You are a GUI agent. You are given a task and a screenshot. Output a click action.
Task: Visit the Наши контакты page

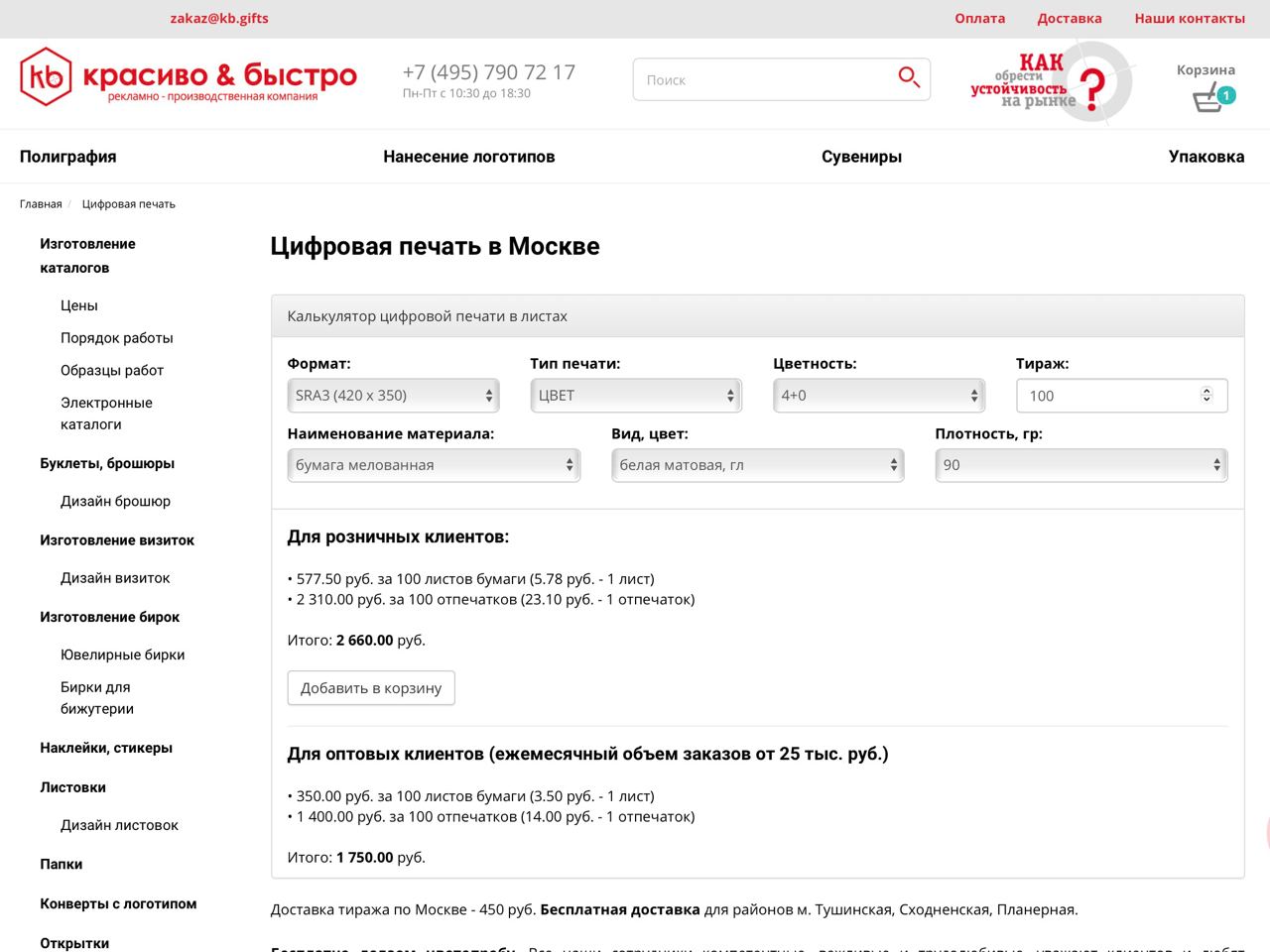1190,18
